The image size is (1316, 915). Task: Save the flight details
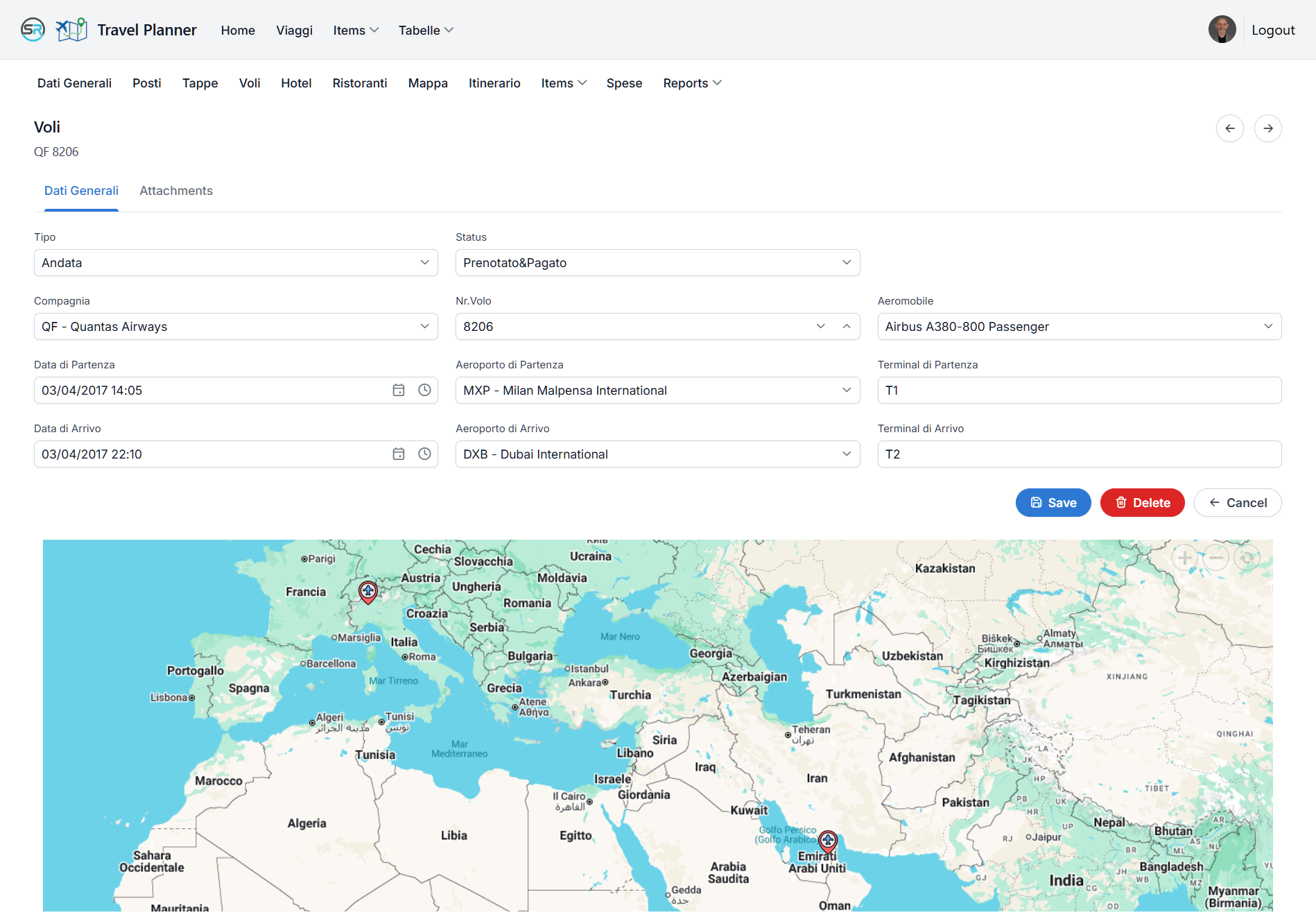(1053, 503)
